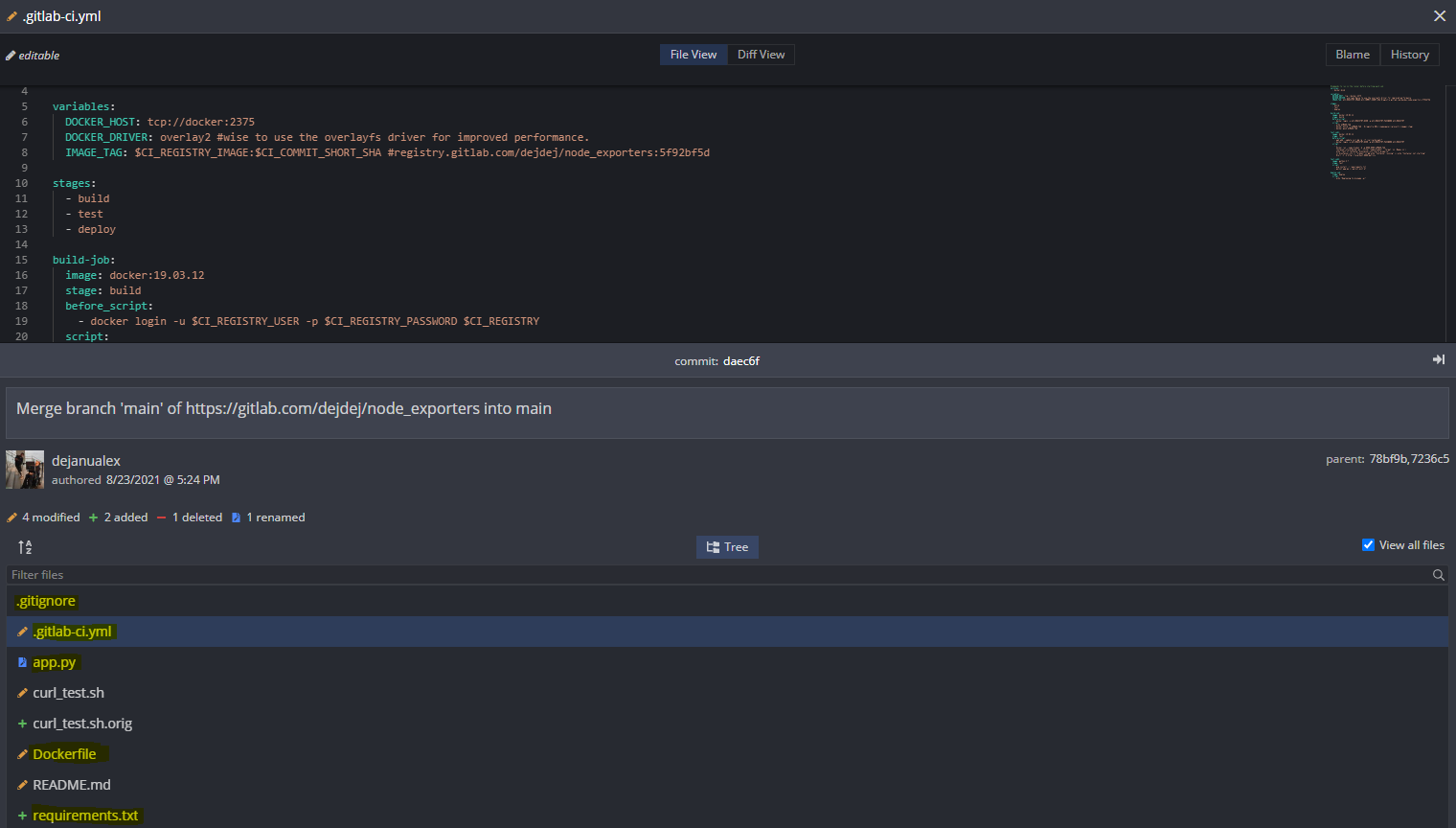Switch to Diff View
The height and width of the screenshot is (828, 1456).
point(761,55)
